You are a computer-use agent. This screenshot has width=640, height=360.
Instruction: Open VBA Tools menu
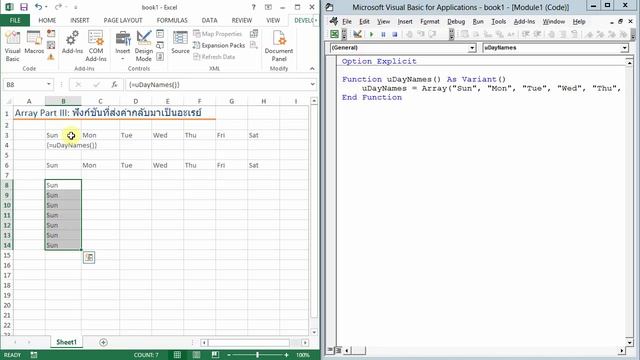498,22
